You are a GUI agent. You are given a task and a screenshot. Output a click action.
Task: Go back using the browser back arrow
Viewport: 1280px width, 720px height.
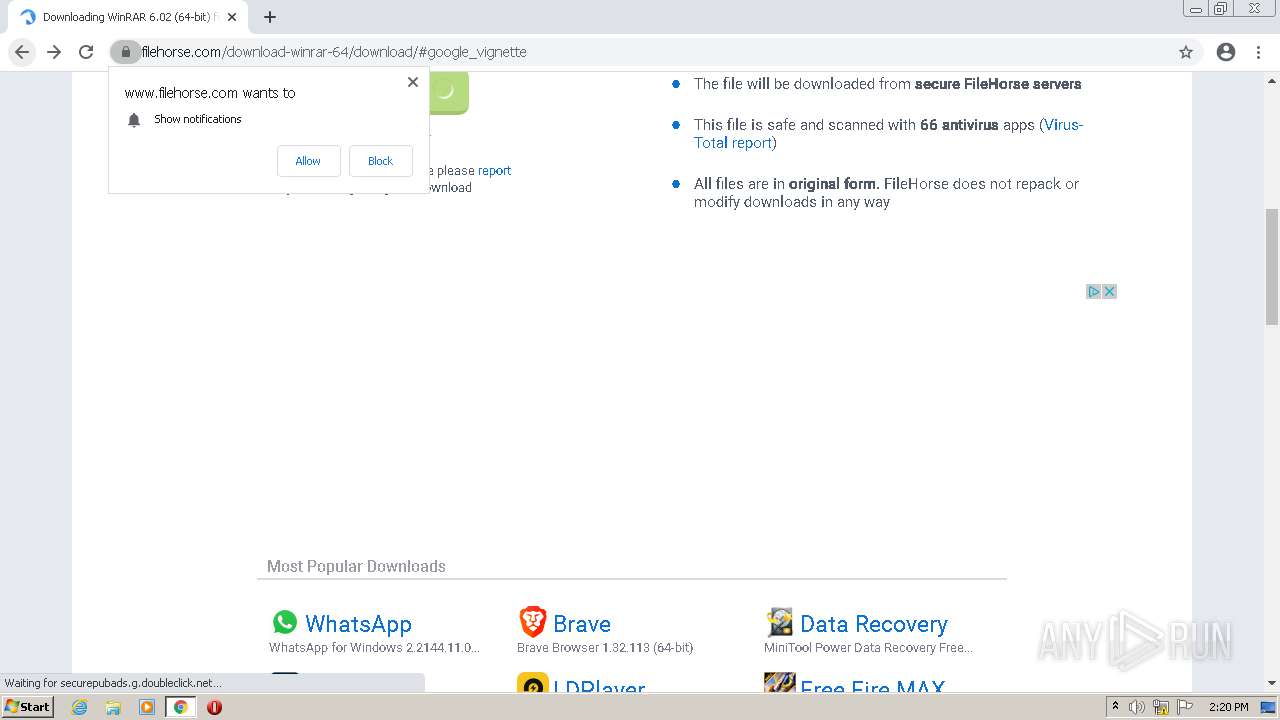pos(22,52)
